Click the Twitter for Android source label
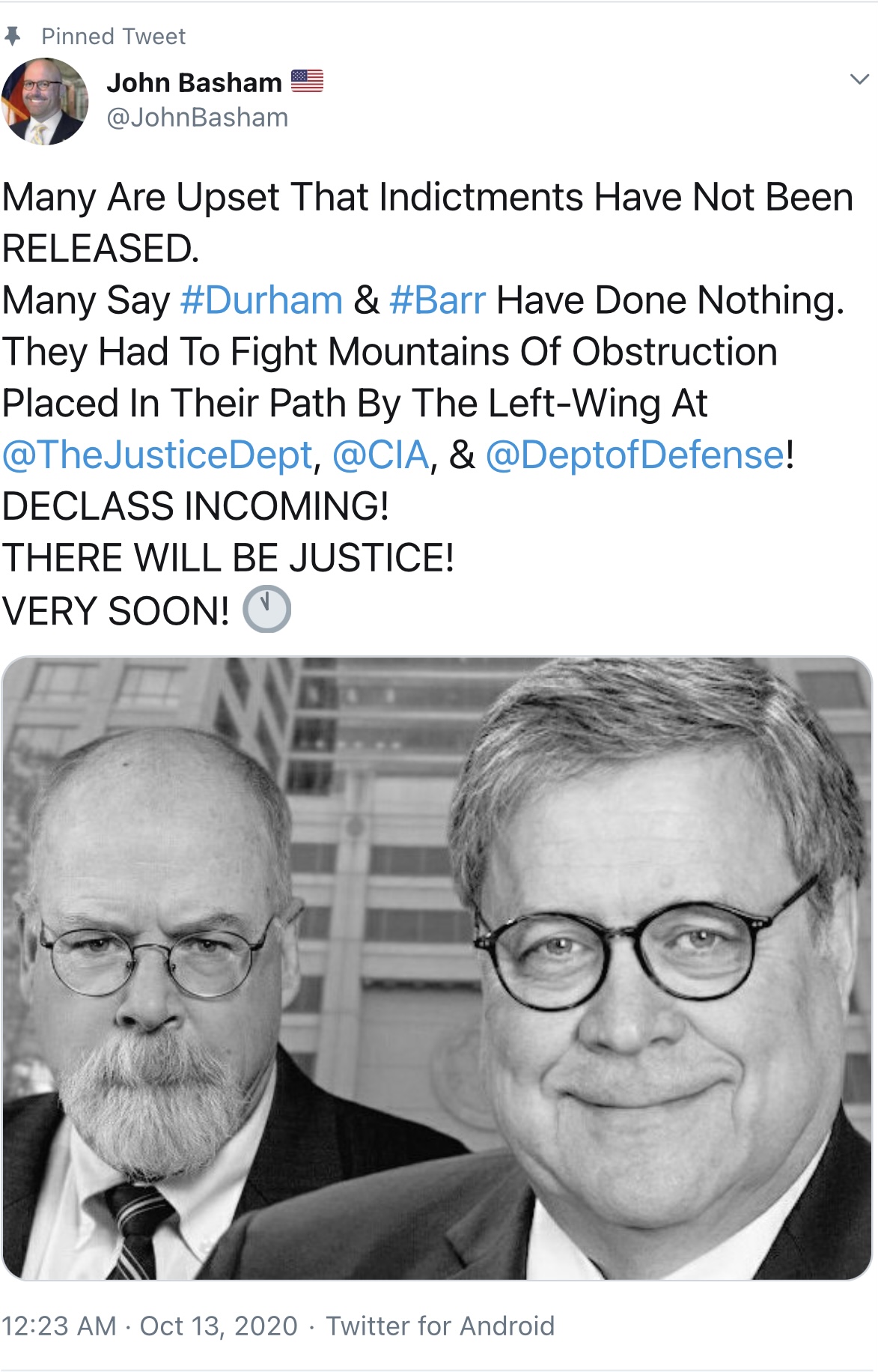This screenshot has height=1372, width=878. (x=440, y=1326)
